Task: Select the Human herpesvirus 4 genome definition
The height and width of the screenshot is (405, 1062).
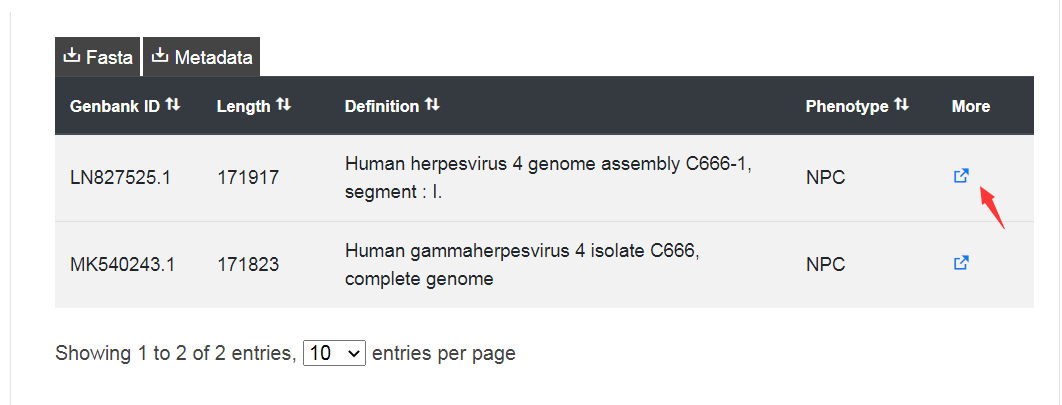Action: 549,178
